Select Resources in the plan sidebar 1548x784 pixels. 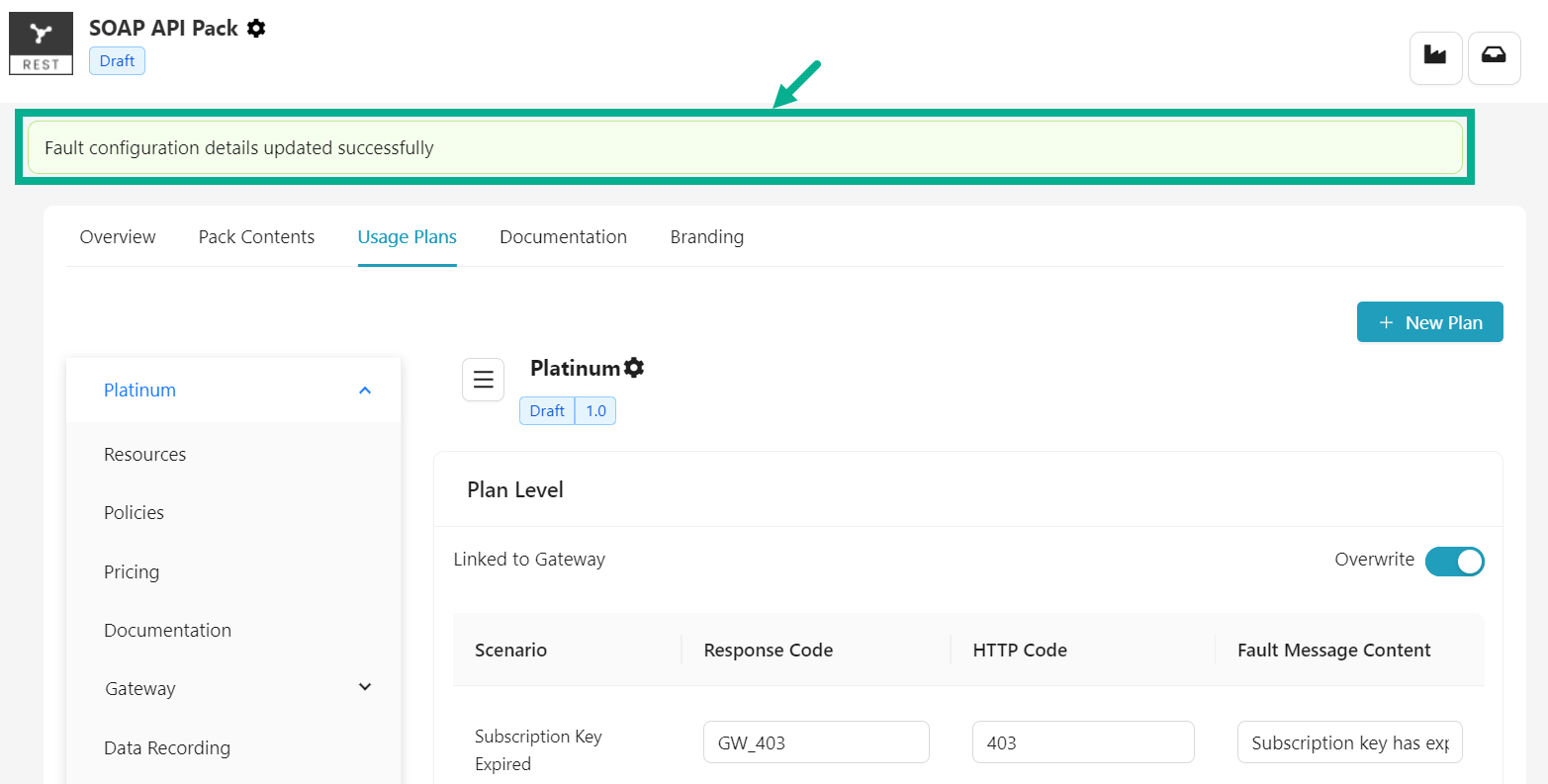144,455
